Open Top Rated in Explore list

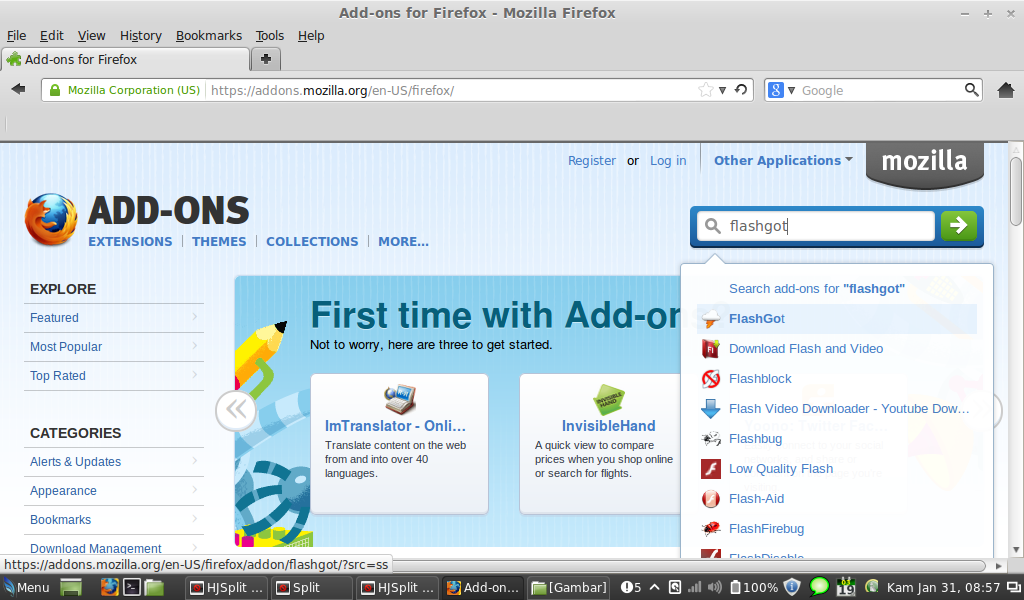[x=114, y=375]
